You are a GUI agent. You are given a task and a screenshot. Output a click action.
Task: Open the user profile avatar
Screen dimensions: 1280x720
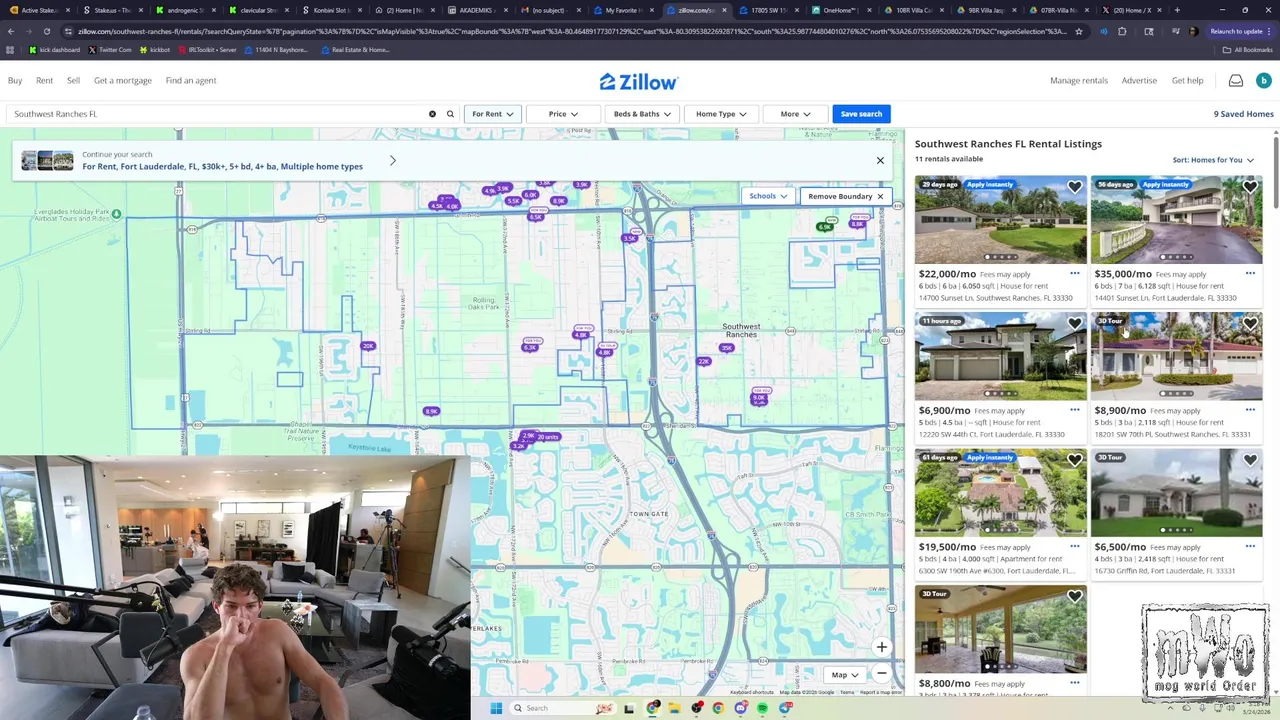[1263, 81]
